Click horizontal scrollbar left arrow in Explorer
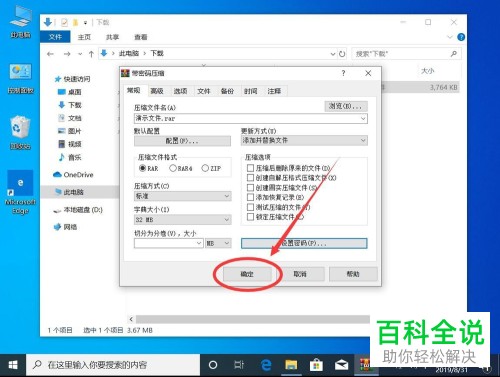This screenshot has width=500, height=377. click(131, 319)
